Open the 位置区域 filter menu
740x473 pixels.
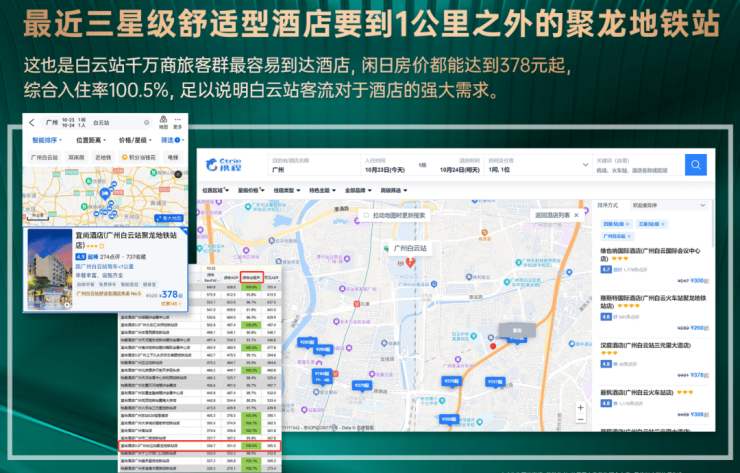(x=216, y=190)
